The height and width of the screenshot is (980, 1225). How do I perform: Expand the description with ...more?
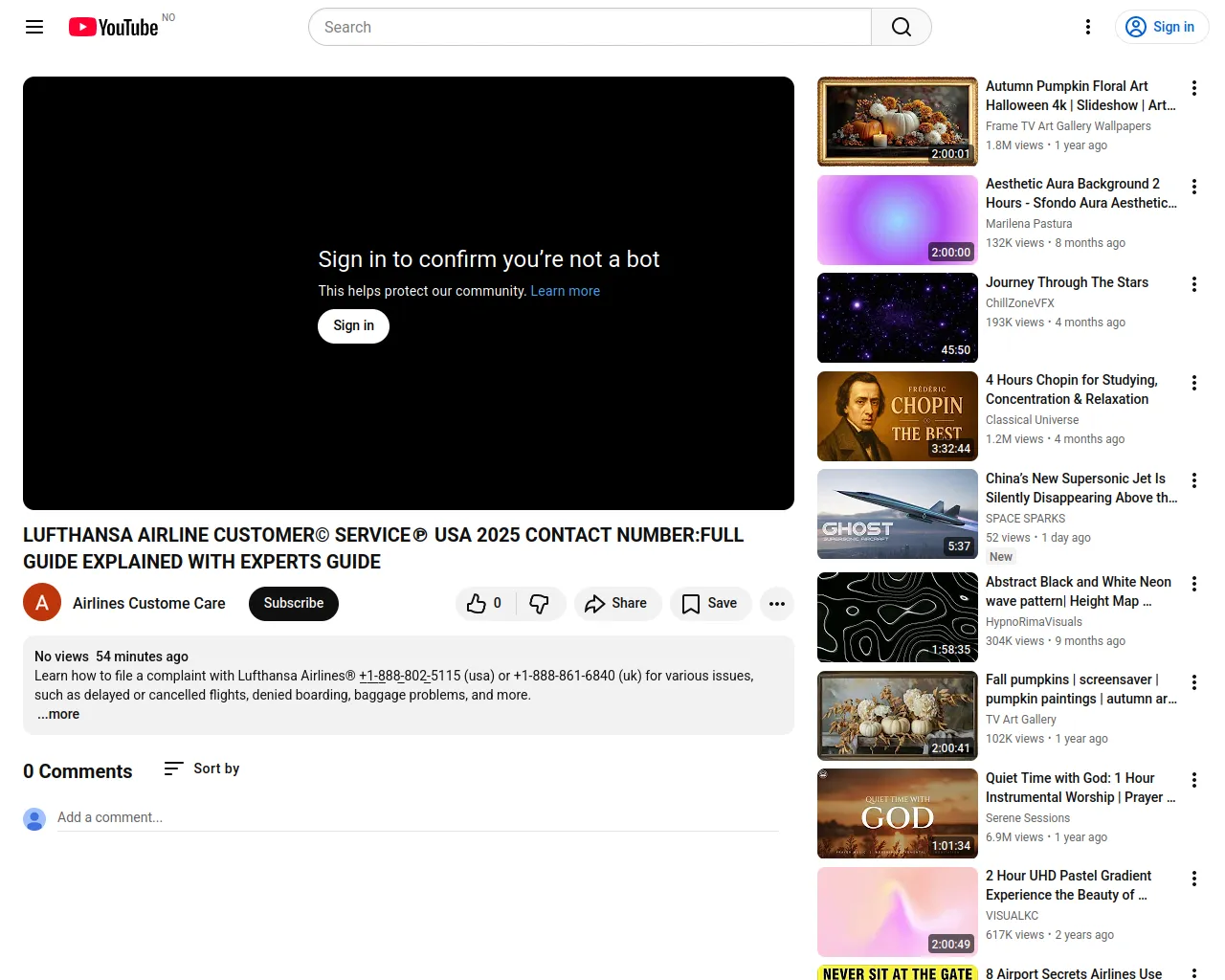(x=59, y=715)
